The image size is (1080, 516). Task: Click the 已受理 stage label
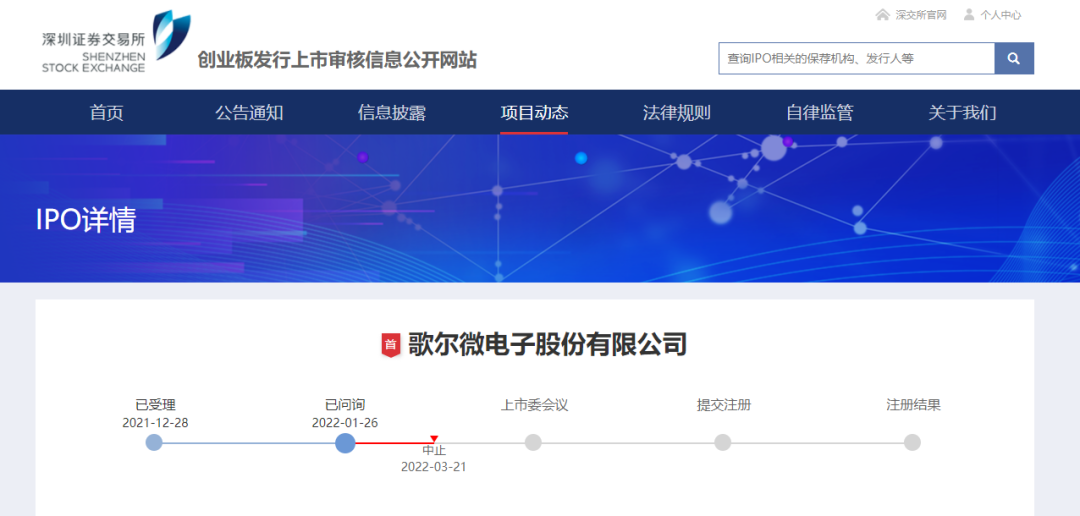click(156, 405)
